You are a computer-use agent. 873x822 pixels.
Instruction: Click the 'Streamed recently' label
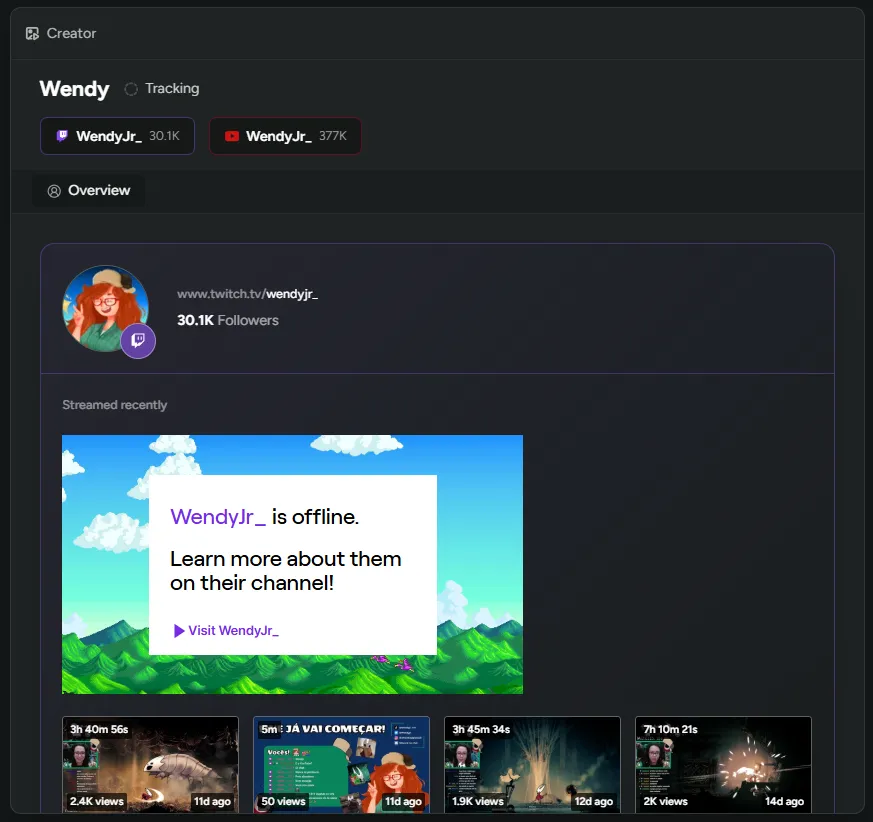point(115,405)
